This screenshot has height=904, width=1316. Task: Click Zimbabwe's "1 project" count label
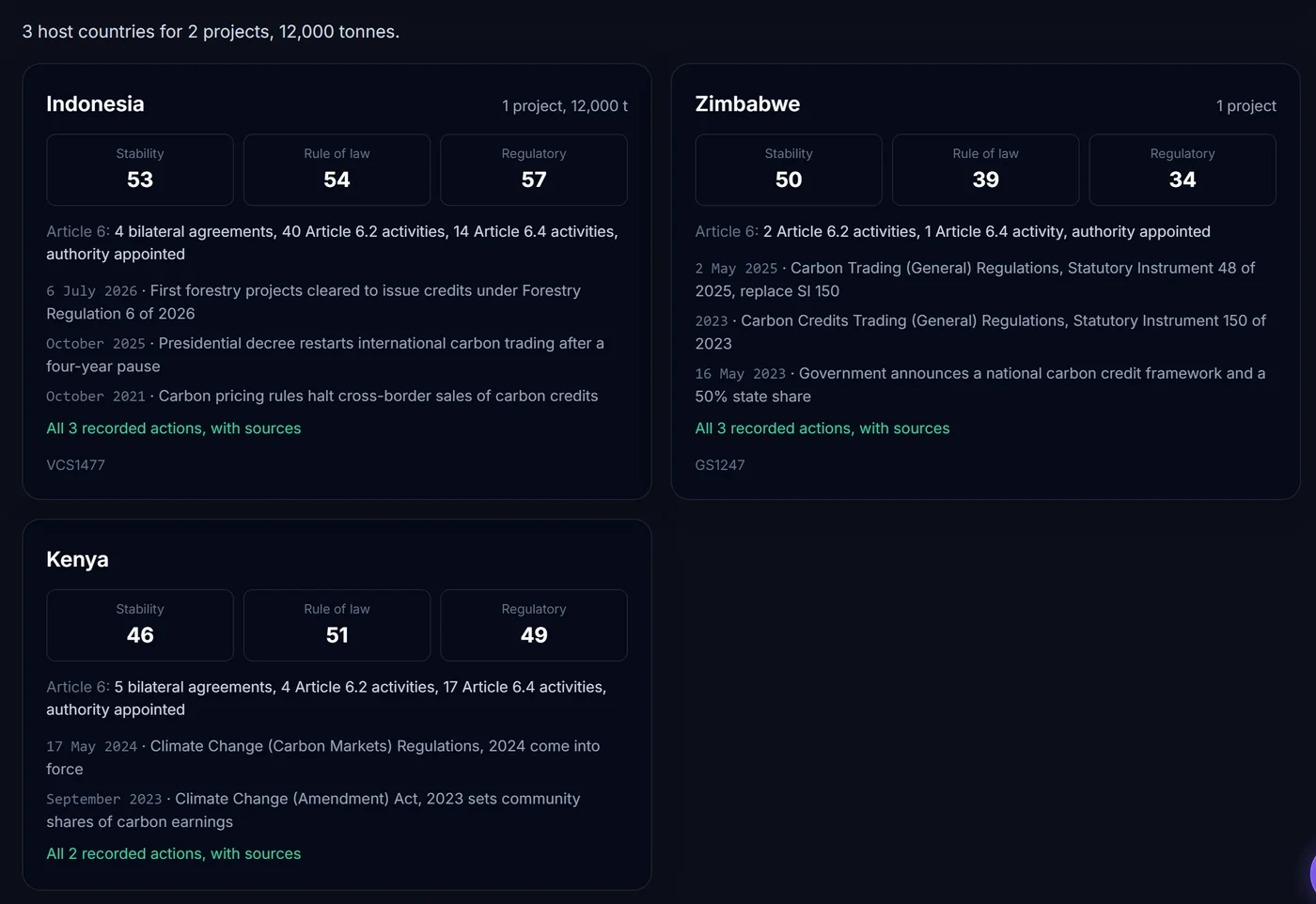tap(1246, 106)
